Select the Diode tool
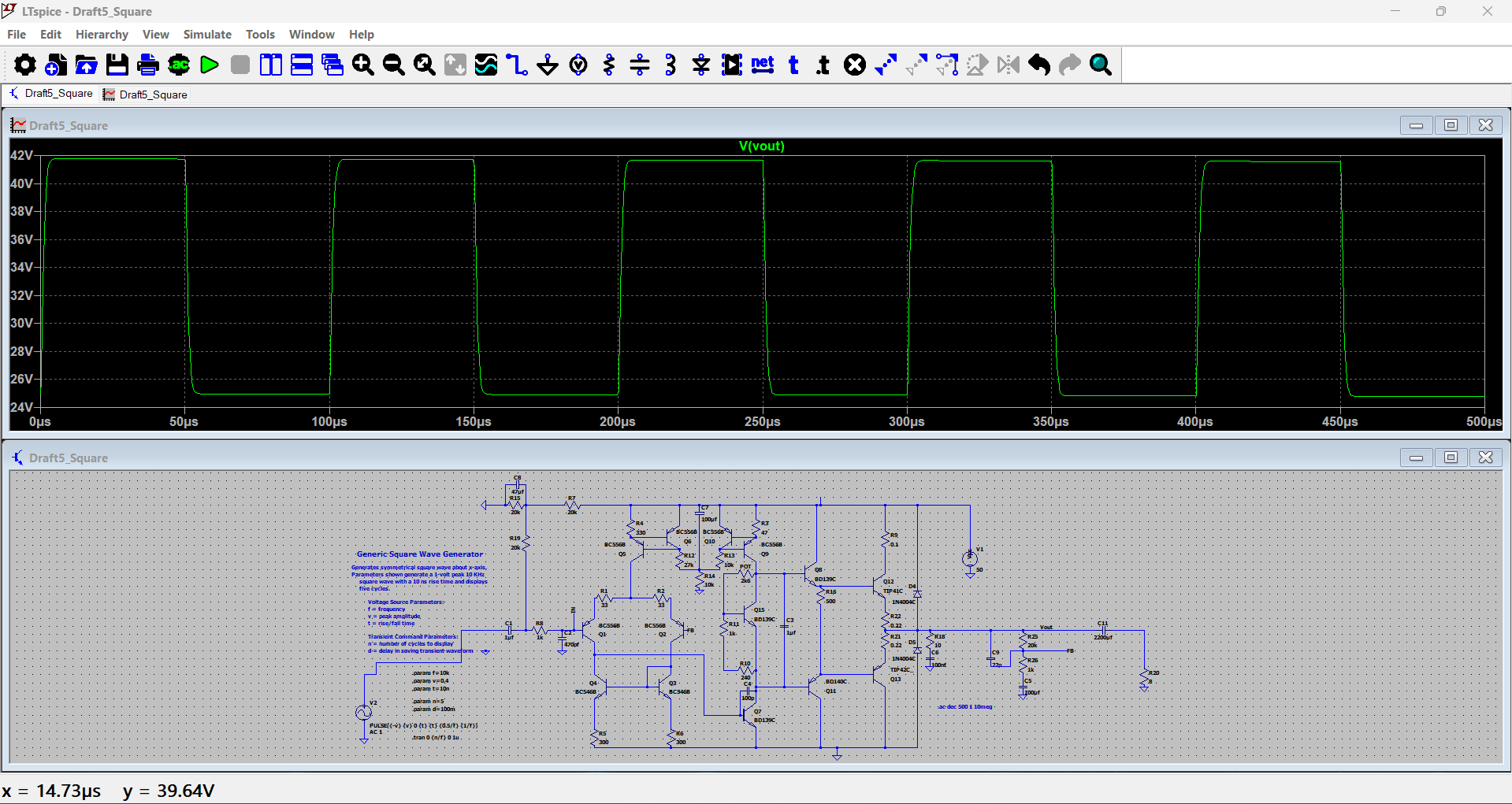 click(701, 65)
